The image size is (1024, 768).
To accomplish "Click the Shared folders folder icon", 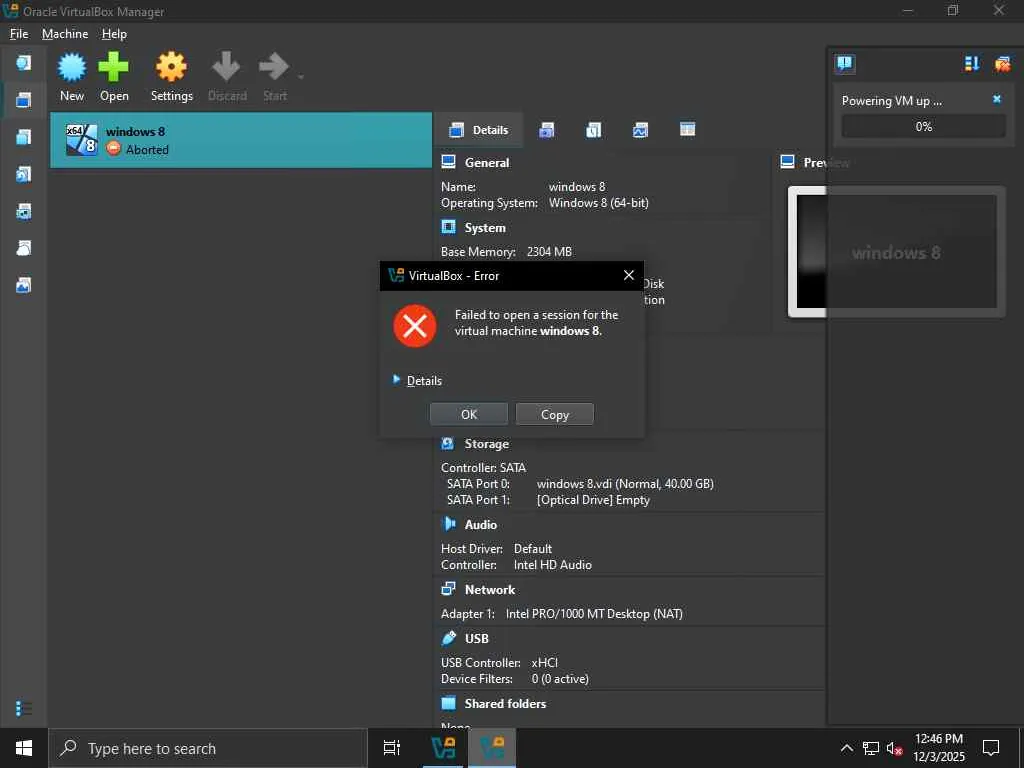I will pos(448,703).
